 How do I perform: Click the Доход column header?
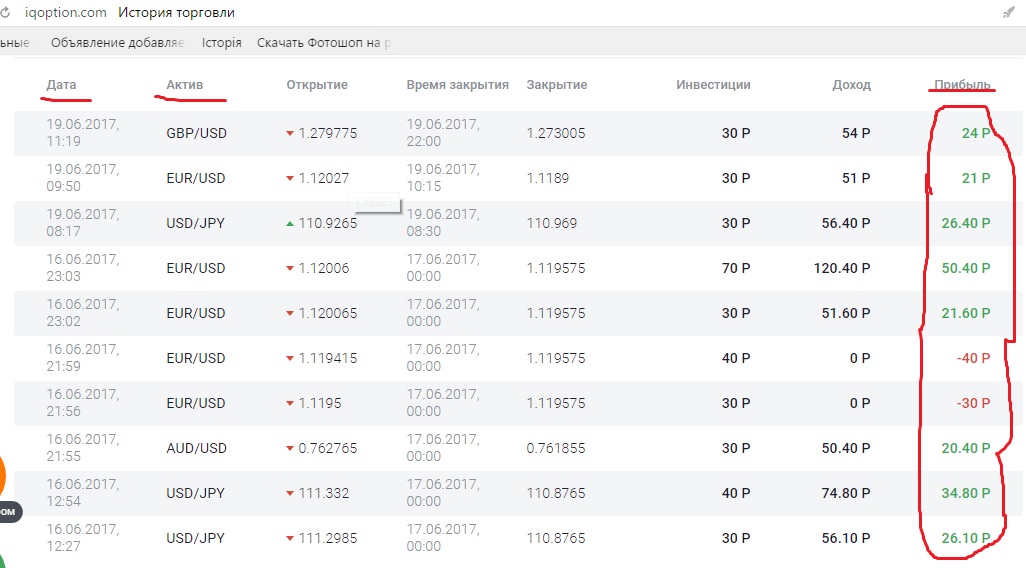(851, 84)
